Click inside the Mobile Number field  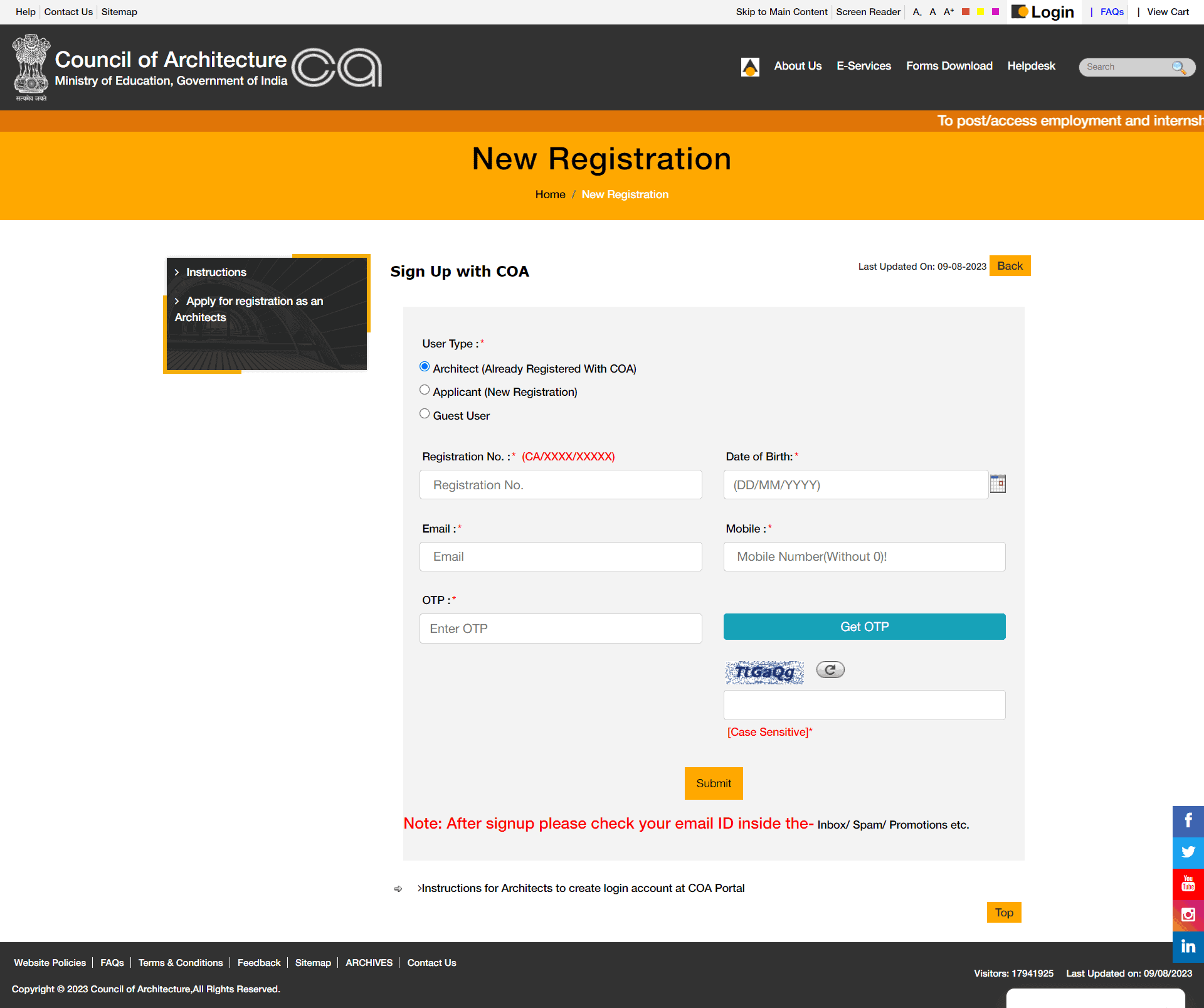863,556
